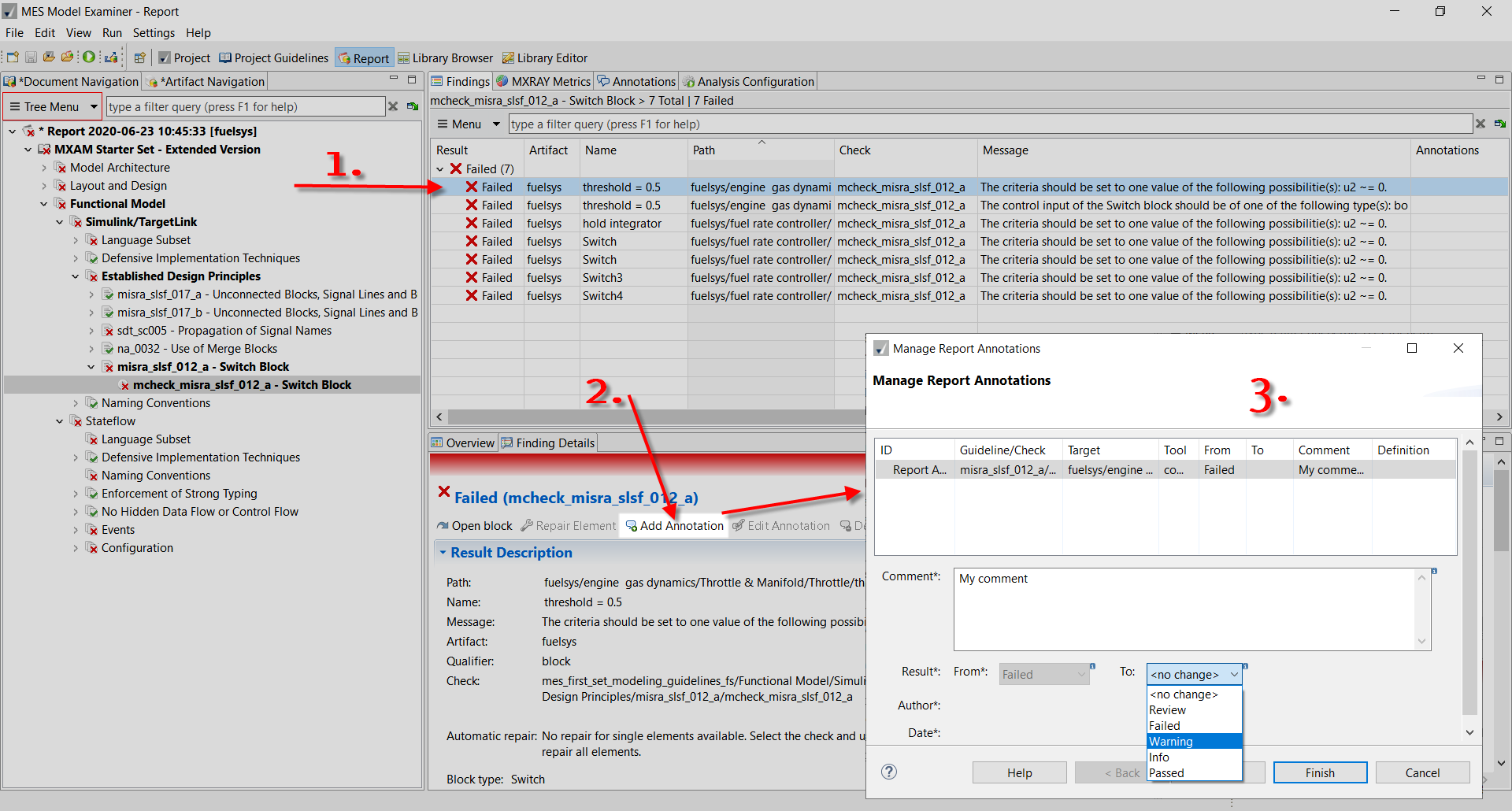Collapse the Failed (7) group row

[x=440, y=169]
